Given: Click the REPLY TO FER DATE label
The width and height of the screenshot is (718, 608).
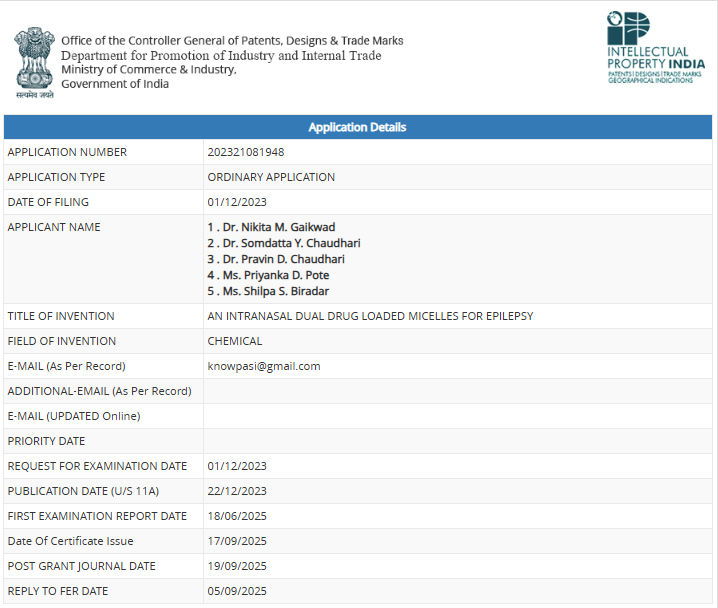Looking at the screenshot, I should click(x=58, y=592).
